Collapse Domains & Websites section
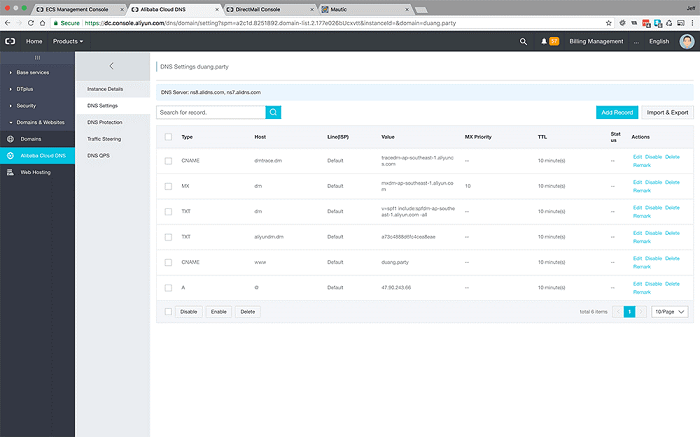The width and height of the screenshot is (700, 437). (x=38, y=122)
